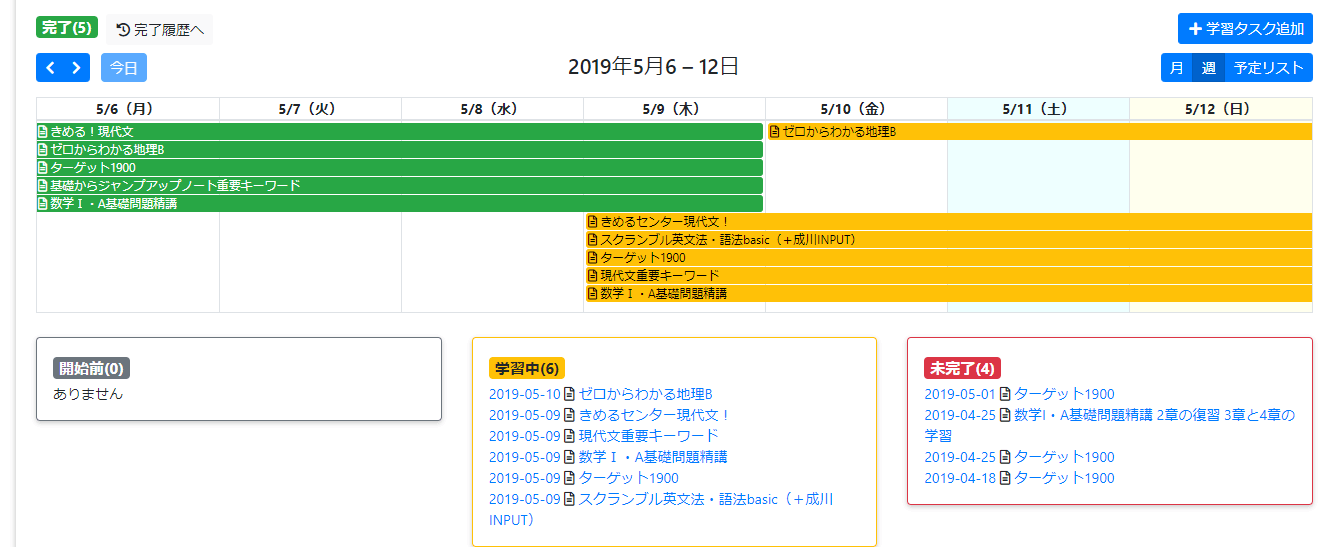The width and height of the screenshot is (1331, 547).
Task: Select the 5/11（土）day header
Action: pyautogui.click(x=1038, y=109)
